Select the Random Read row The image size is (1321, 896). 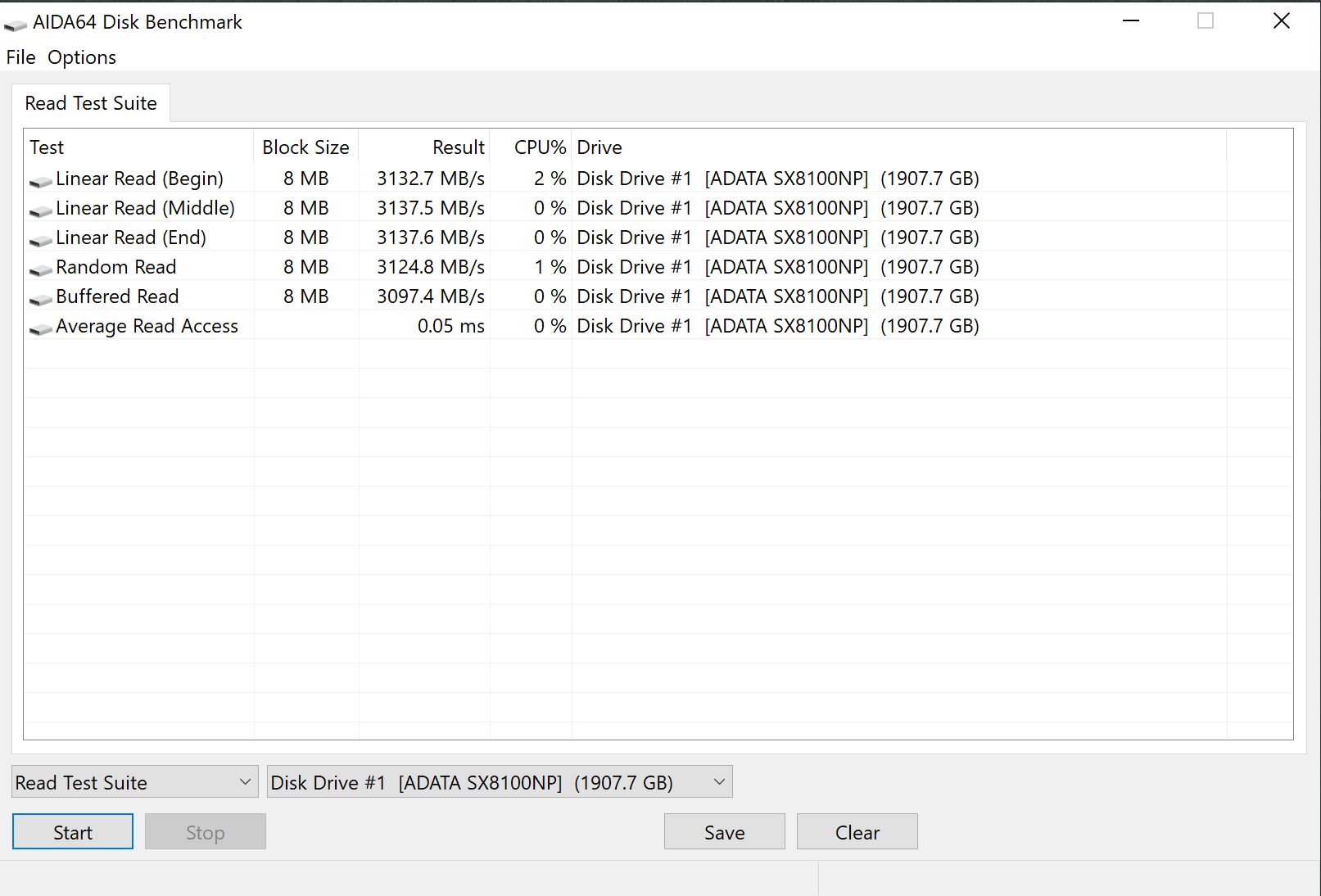[x=658, y=267]
